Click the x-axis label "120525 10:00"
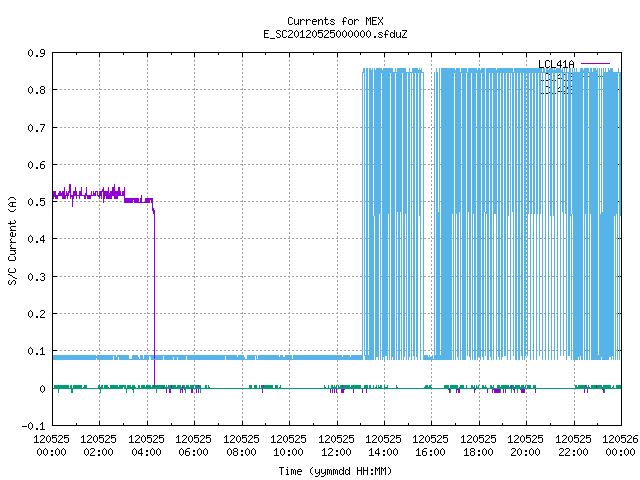The image size is (640, 480). 289,446
